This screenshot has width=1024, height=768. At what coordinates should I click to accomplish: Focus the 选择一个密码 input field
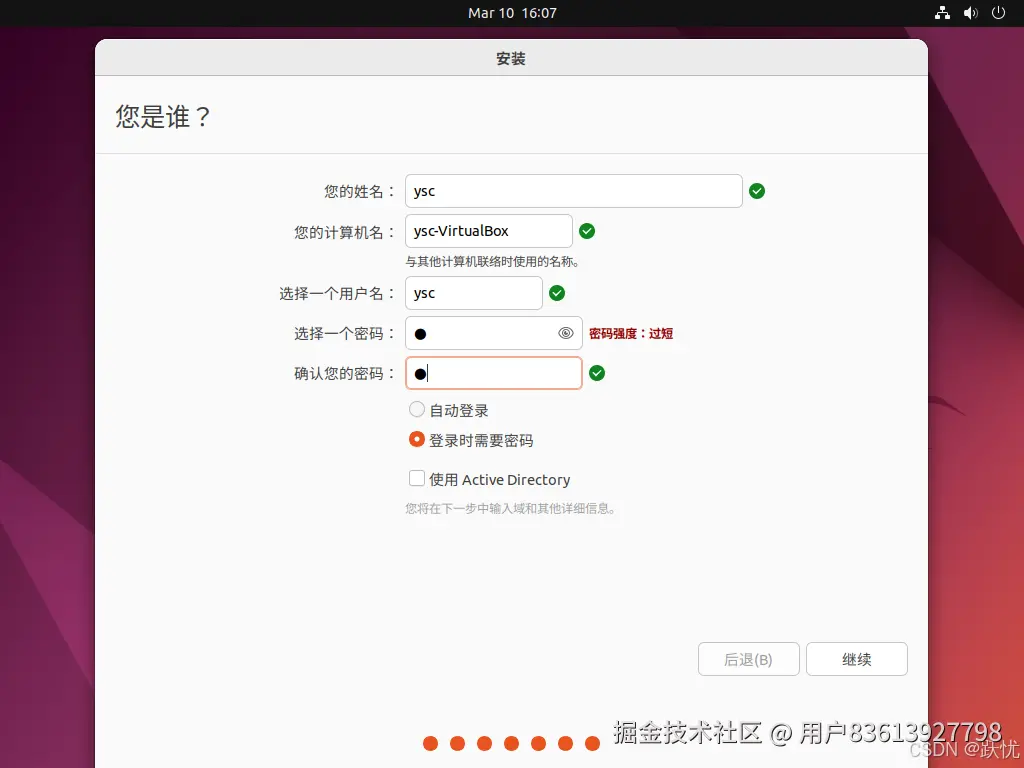point(494,333)
